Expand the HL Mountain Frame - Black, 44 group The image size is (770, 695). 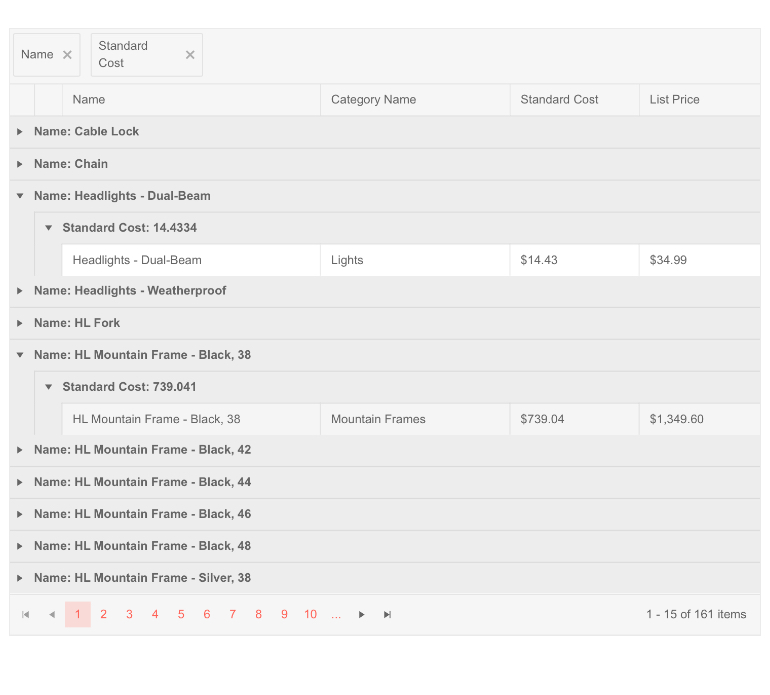[x=20, y=482]
